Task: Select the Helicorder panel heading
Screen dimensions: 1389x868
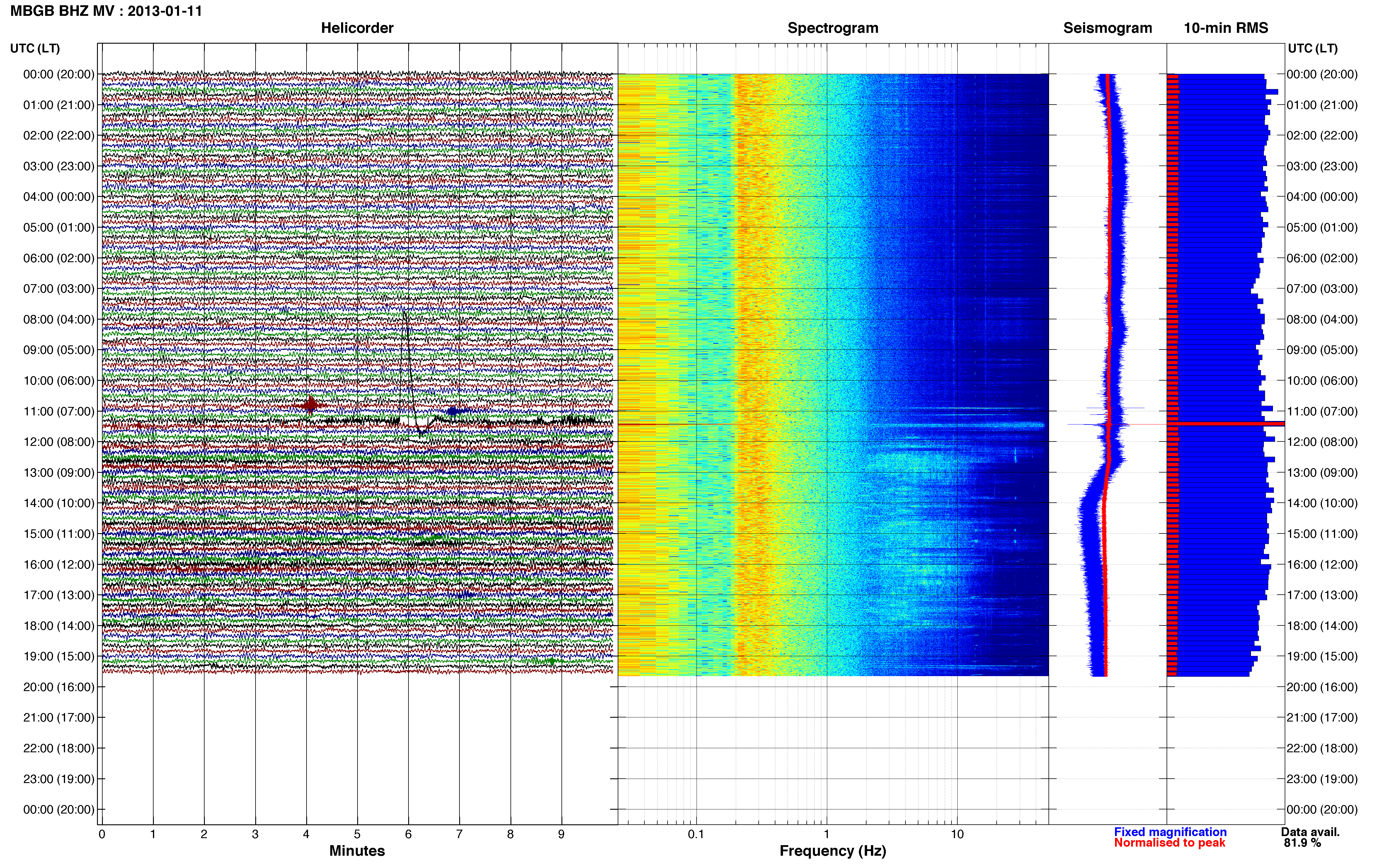Action: point(357,28)
